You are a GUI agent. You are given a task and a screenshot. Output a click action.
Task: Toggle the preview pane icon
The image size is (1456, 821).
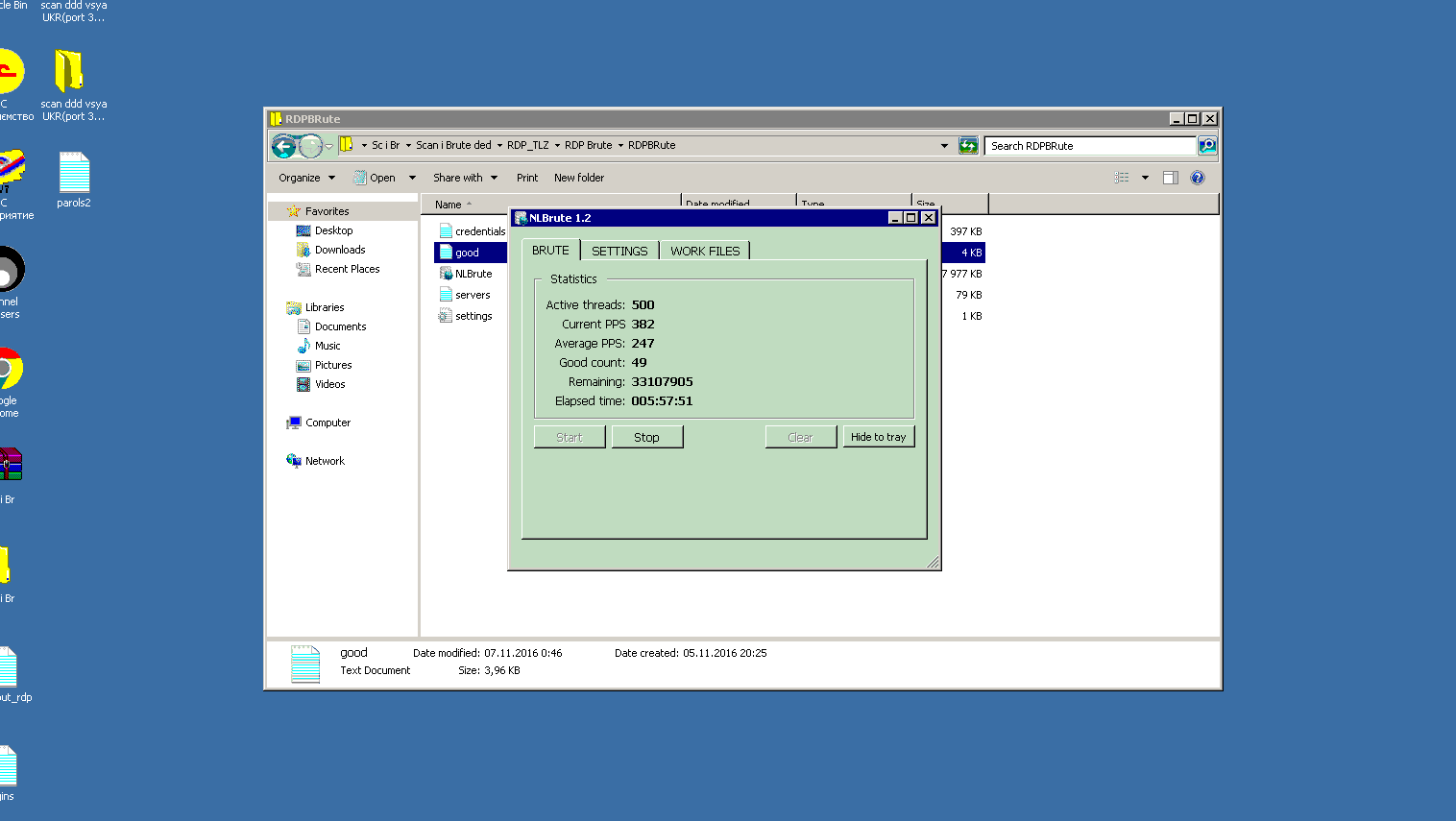[1170, 178]
